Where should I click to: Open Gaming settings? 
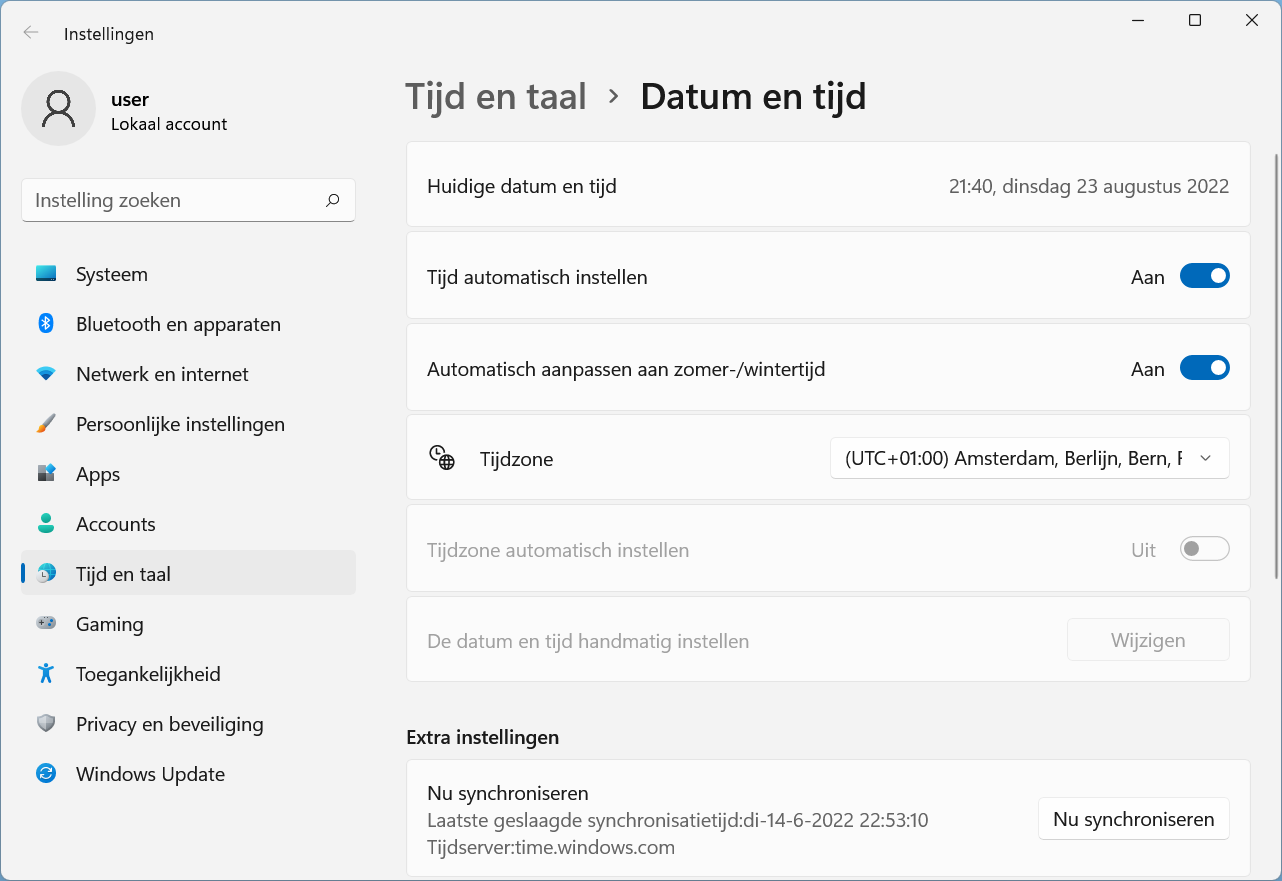(46, 624)
